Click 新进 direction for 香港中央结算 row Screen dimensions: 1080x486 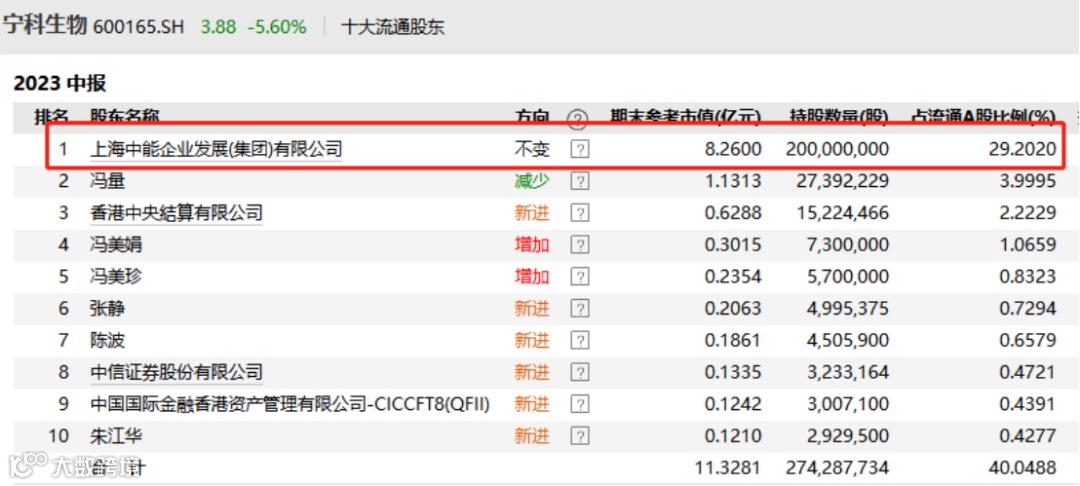pos(532,213)
